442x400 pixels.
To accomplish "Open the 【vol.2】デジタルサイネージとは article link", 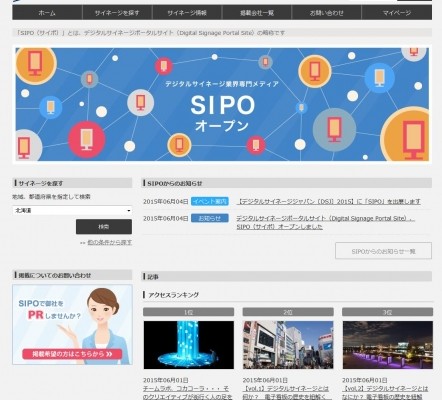I will 385,393.
